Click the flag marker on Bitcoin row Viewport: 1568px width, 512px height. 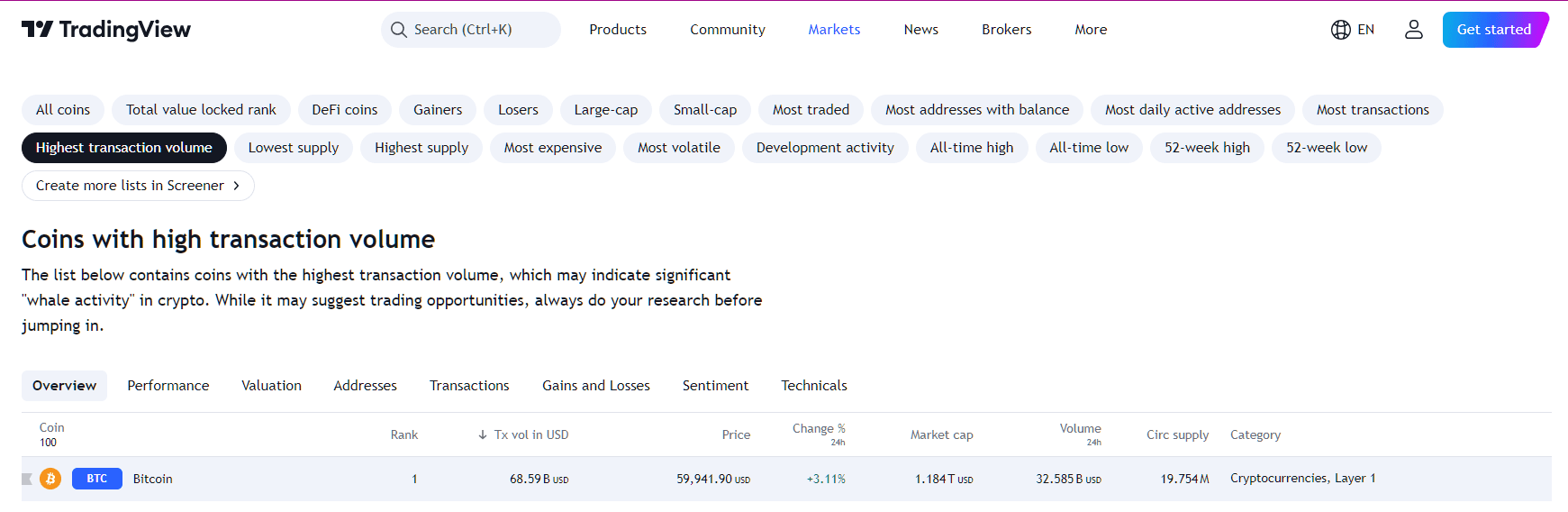(27, 479)
